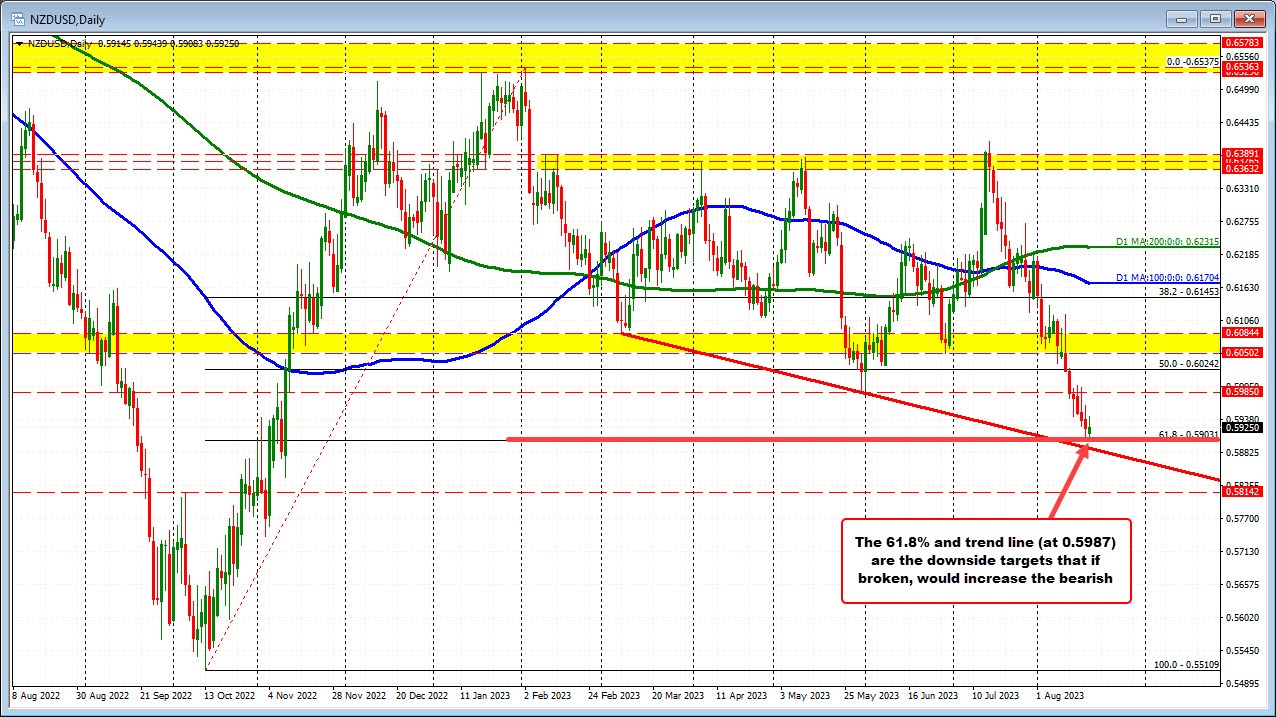Image resolution: width=1276 pixels, height=717 pixels.
Task: Click the downside targets annotation box
Action: pyautogui.click(x=986, y=561)
